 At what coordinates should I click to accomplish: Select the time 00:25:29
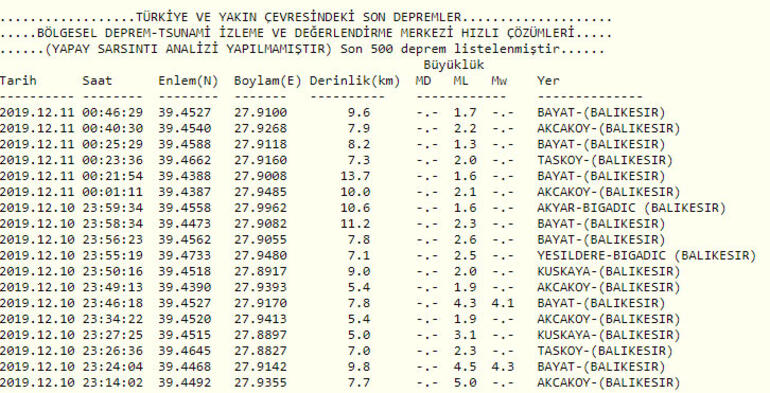click(x=112, y=144)
